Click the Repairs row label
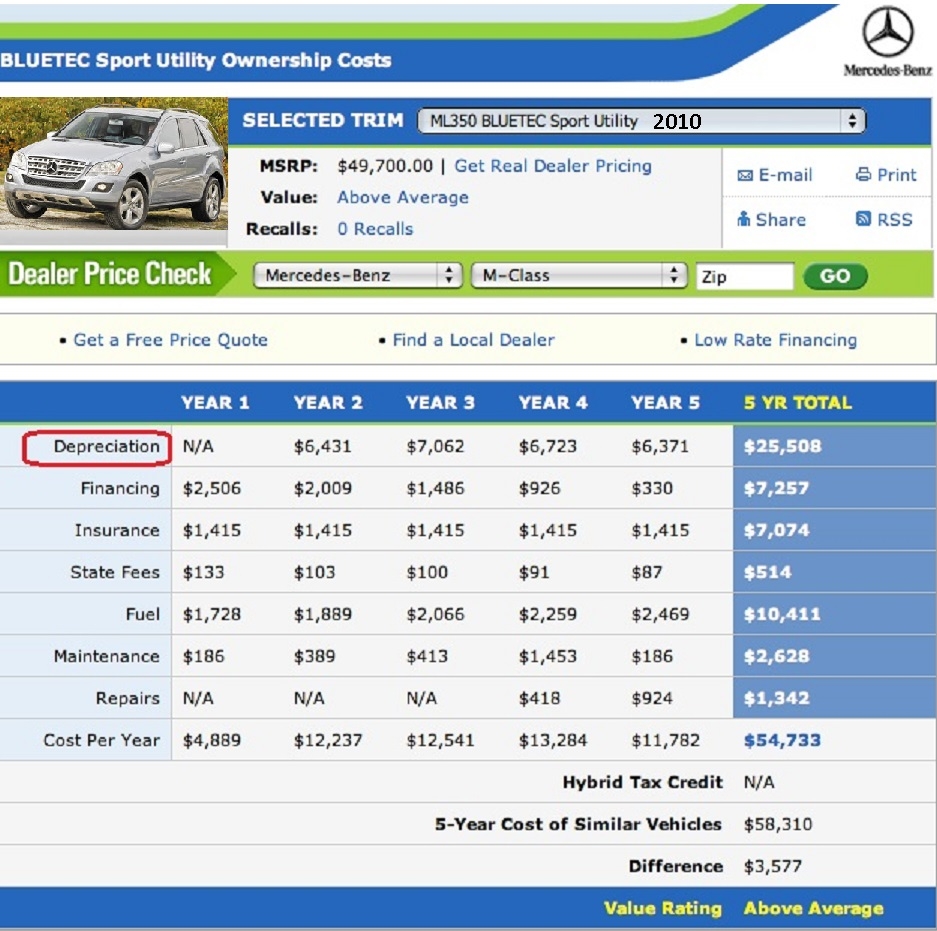 [x=128, y=698]
